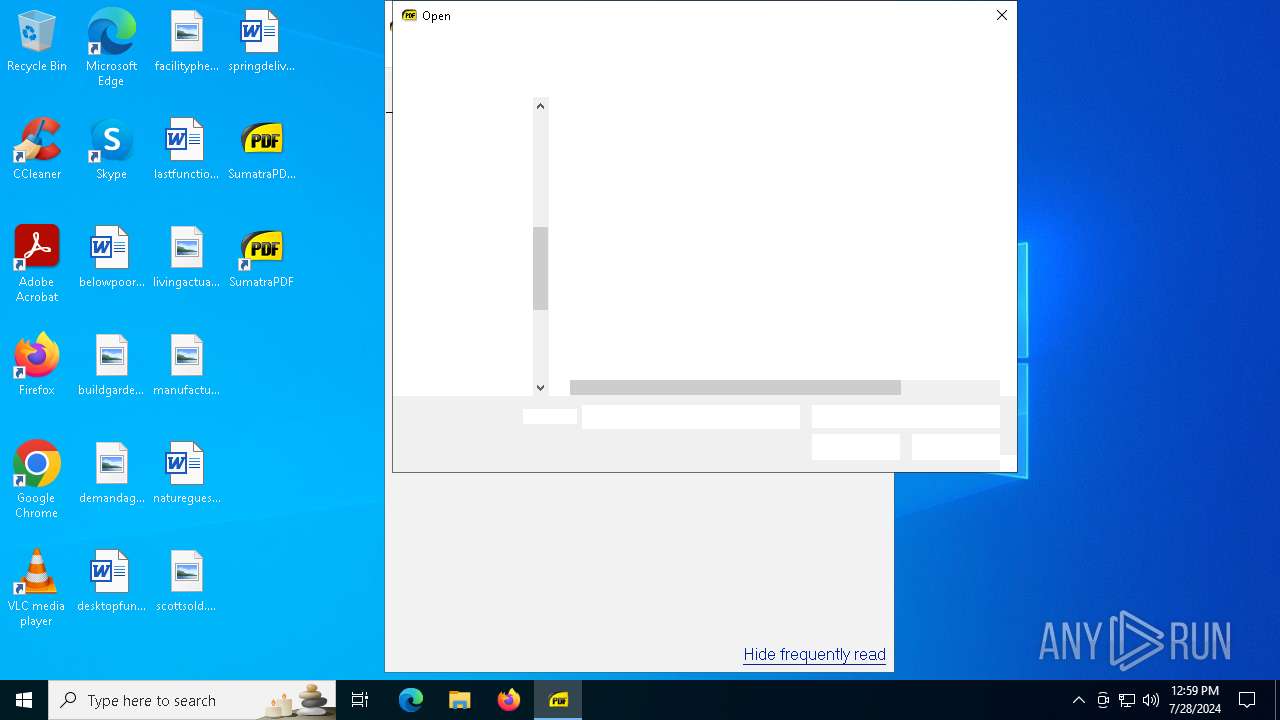1280x720 pixels.
Task: Select the livingactua image file icon
Action: [186, 258]
